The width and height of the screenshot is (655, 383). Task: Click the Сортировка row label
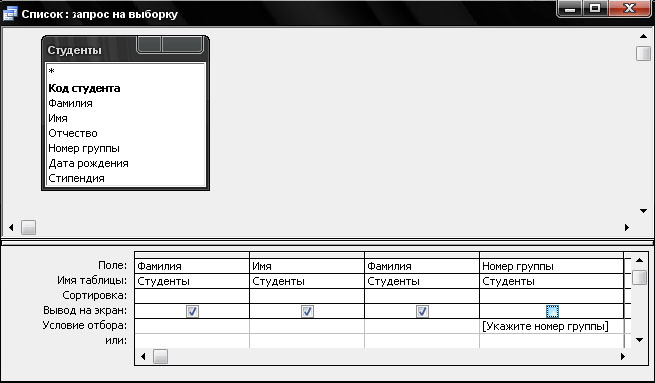94,295
